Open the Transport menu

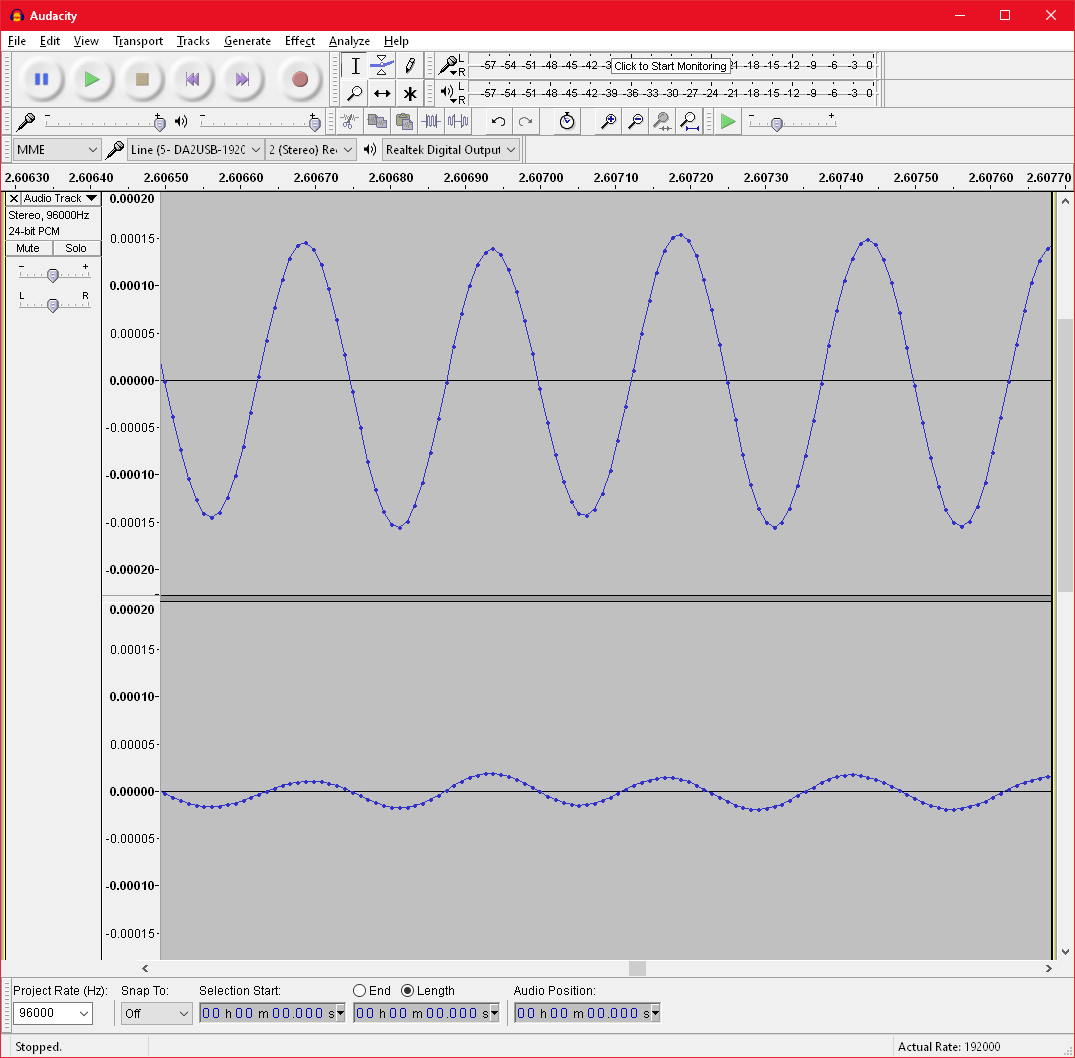[x=138, y=41]
